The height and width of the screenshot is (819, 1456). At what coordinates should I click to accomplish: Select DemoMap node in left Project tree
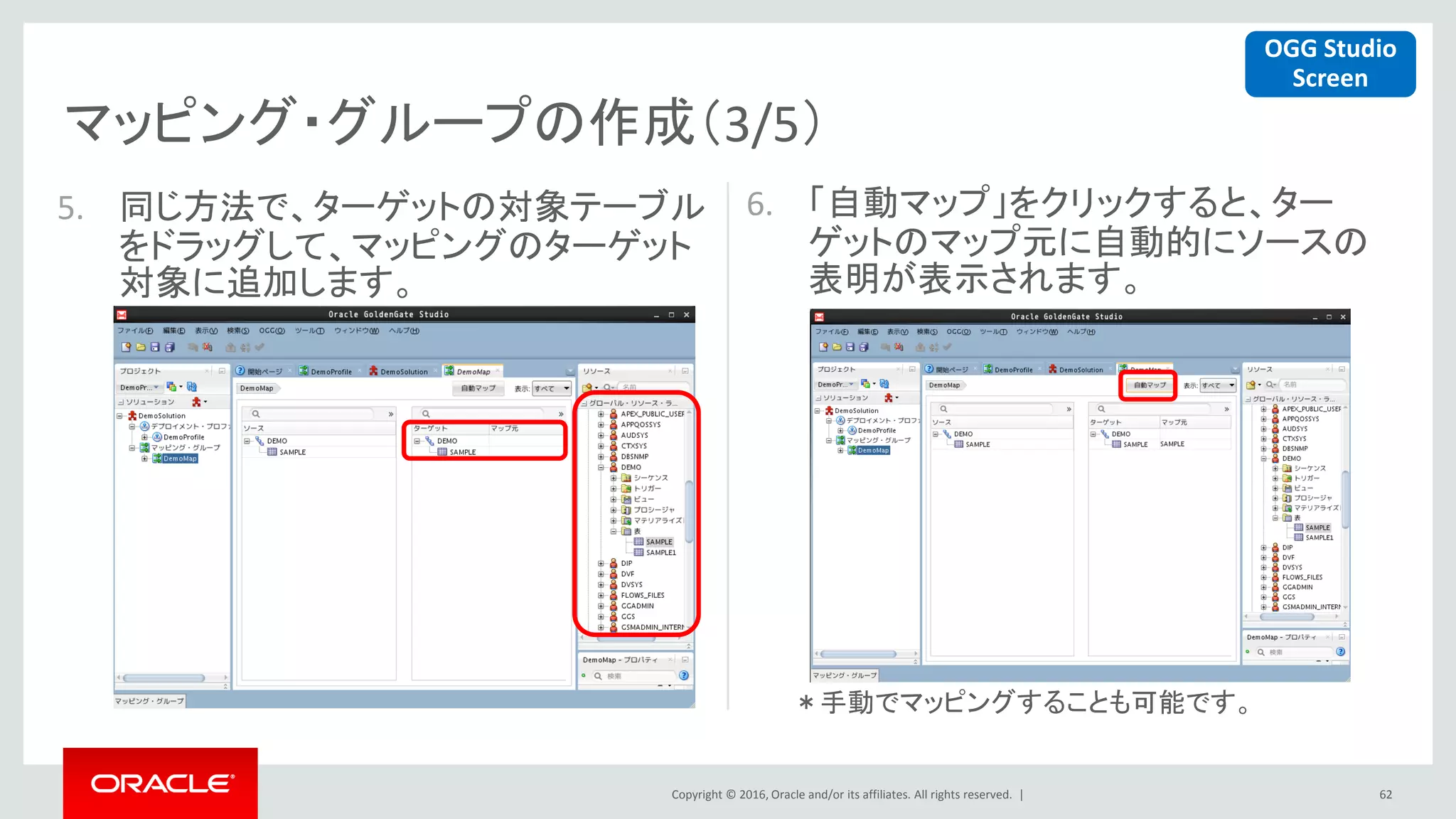pyautogui.click(x=180, y=459)
